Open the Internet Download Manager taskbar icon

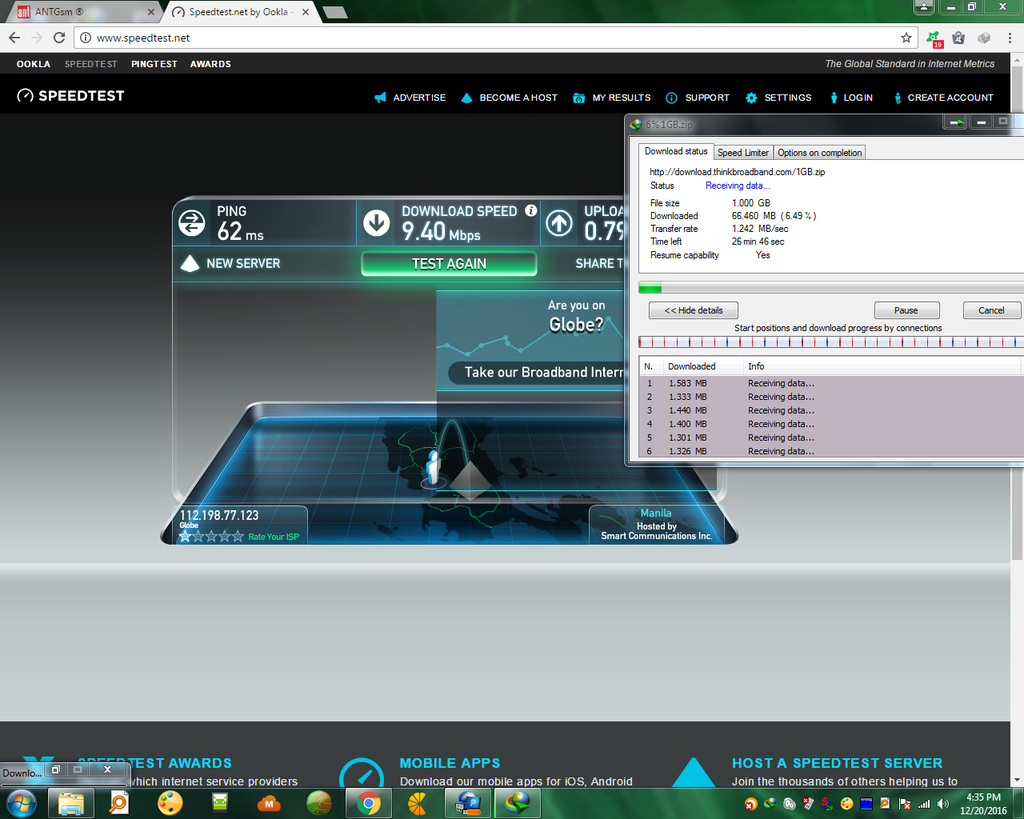pyautogui.click(x=518, y=803)
